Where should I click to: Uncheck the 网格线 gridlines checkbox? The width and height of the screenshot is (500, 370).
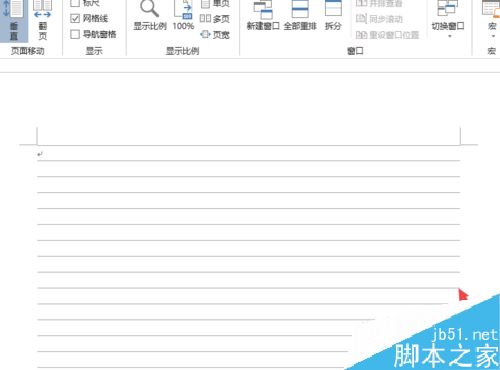coord(89,18)
